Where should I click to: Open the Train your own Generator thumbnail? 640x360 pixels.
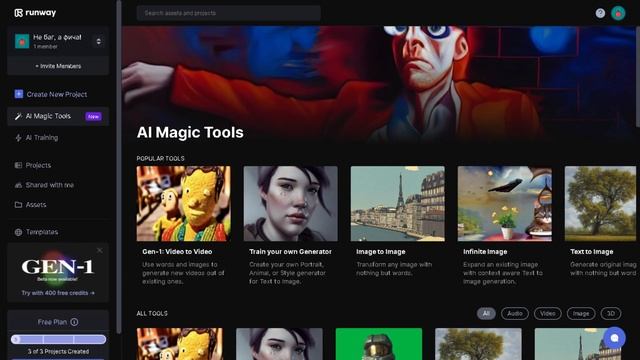click(x=291, y=203)
